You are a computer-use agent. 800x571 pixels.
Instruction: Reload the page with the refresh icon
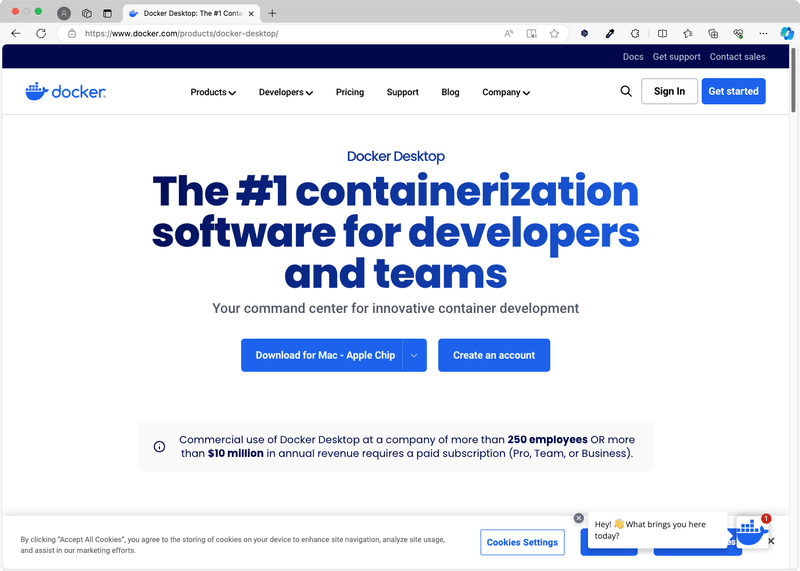click(x=41, y=34)
